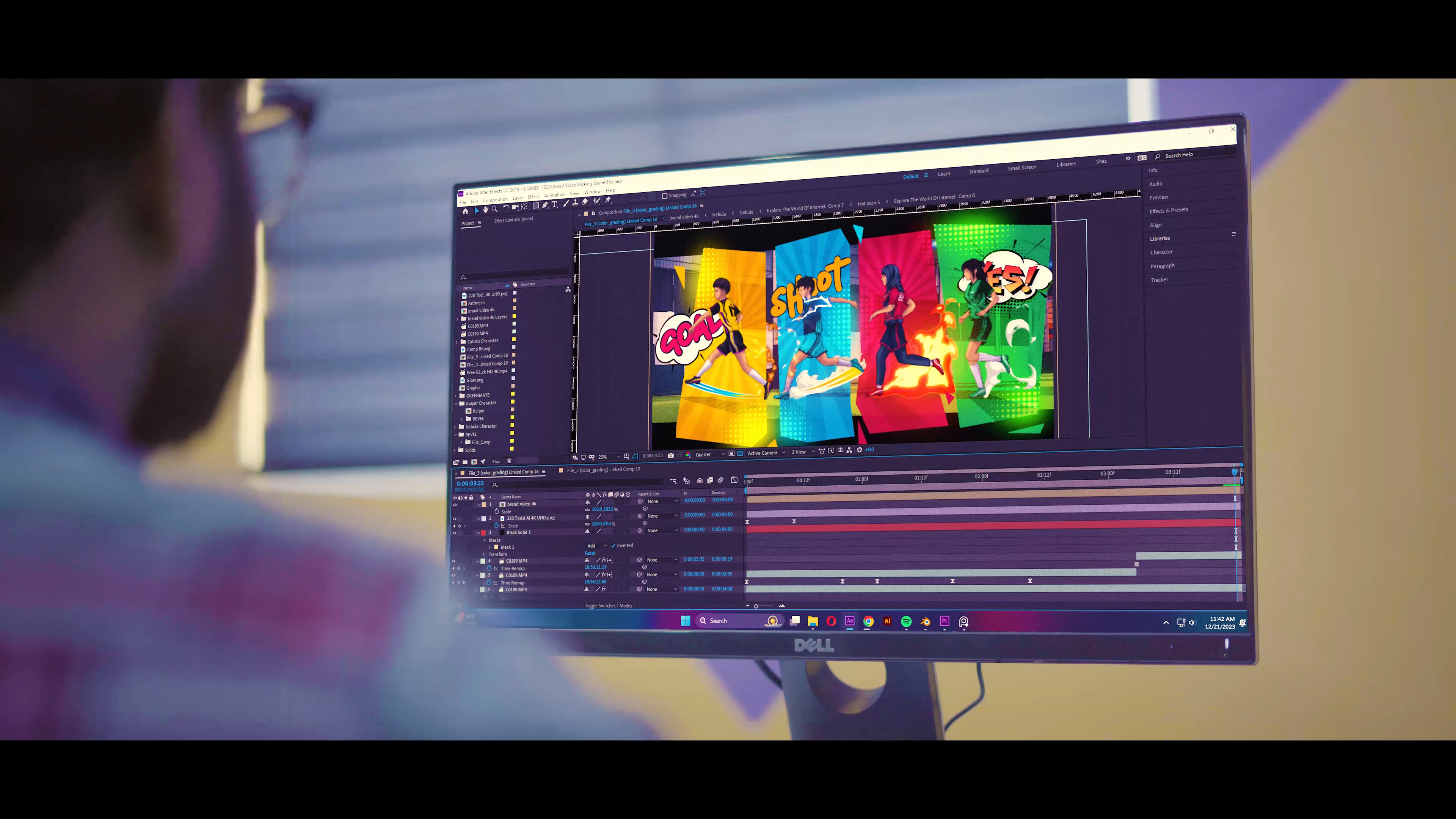This screenshot has height=819, width=1456.
Task: Select the Pen tool
Action: (x=545, y=205)
